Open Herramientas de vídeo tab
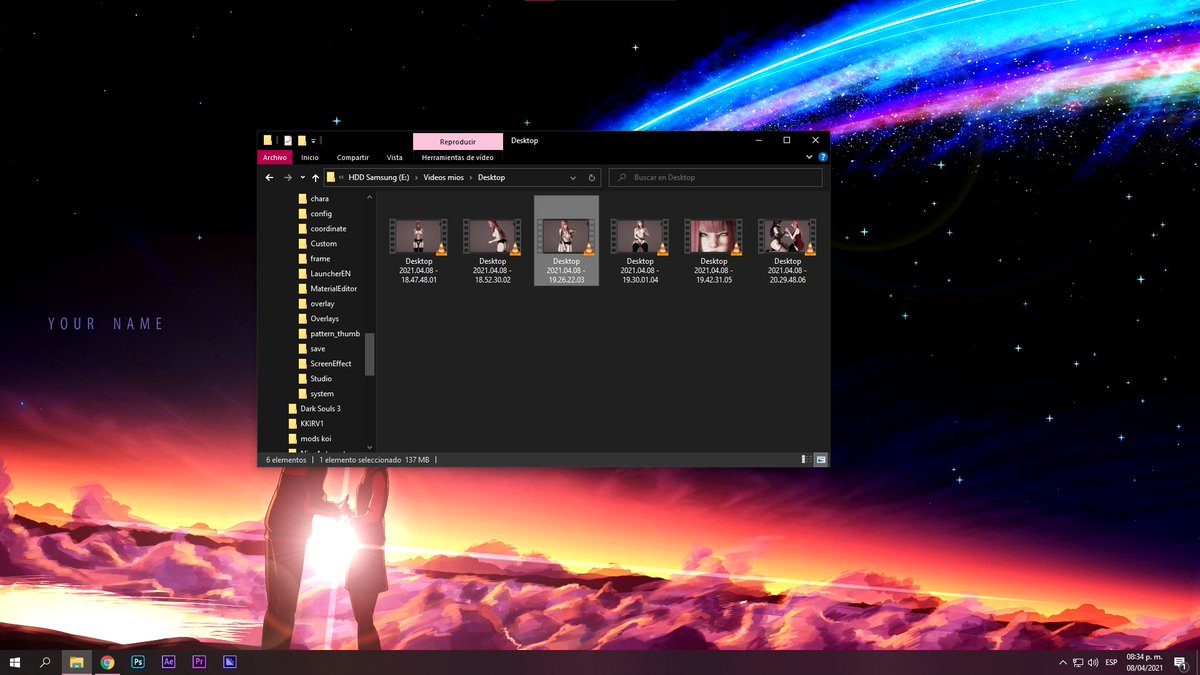1200x675 pixels. point(458,157)
